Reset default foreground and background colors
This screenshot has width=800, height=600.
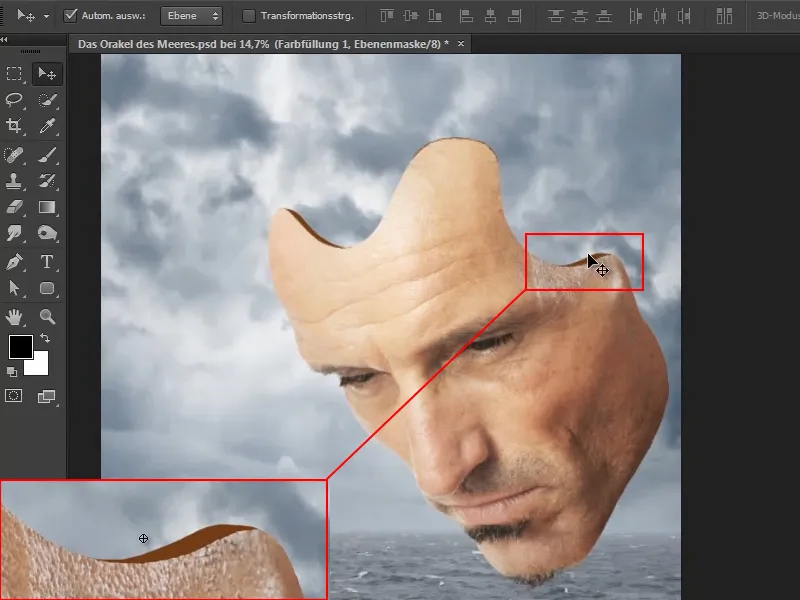click(12, 372)
